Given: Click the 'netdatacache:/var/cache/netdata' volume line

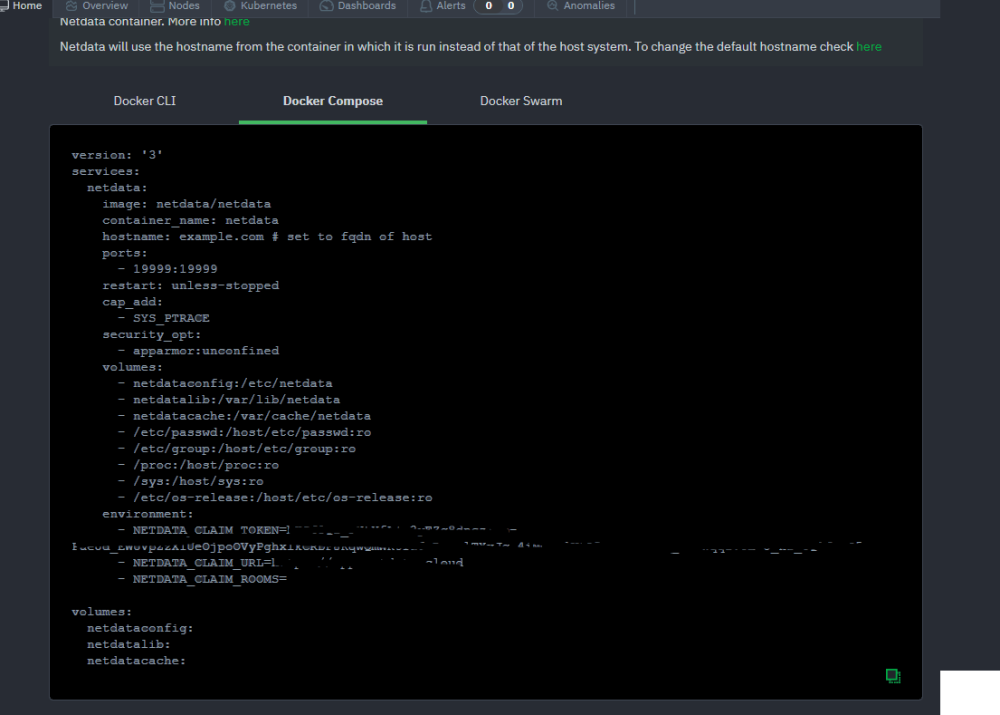Looking at the screenshot, I should coord(244,416).
